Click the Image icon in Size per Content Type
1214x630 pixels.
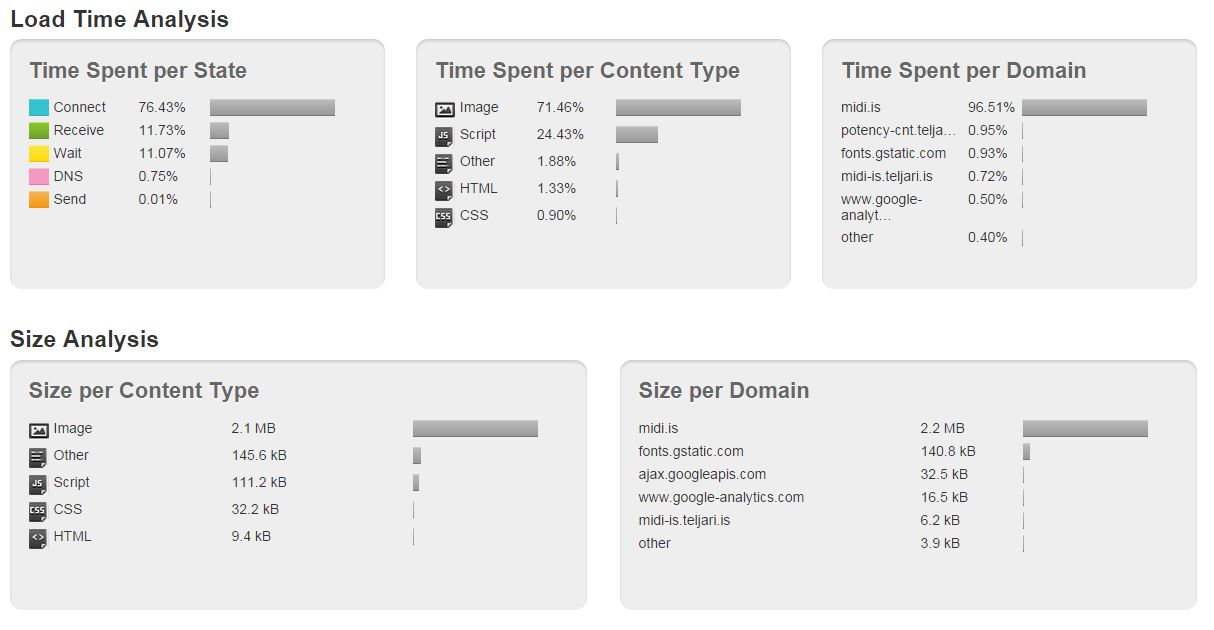click(x=39, y=430)
